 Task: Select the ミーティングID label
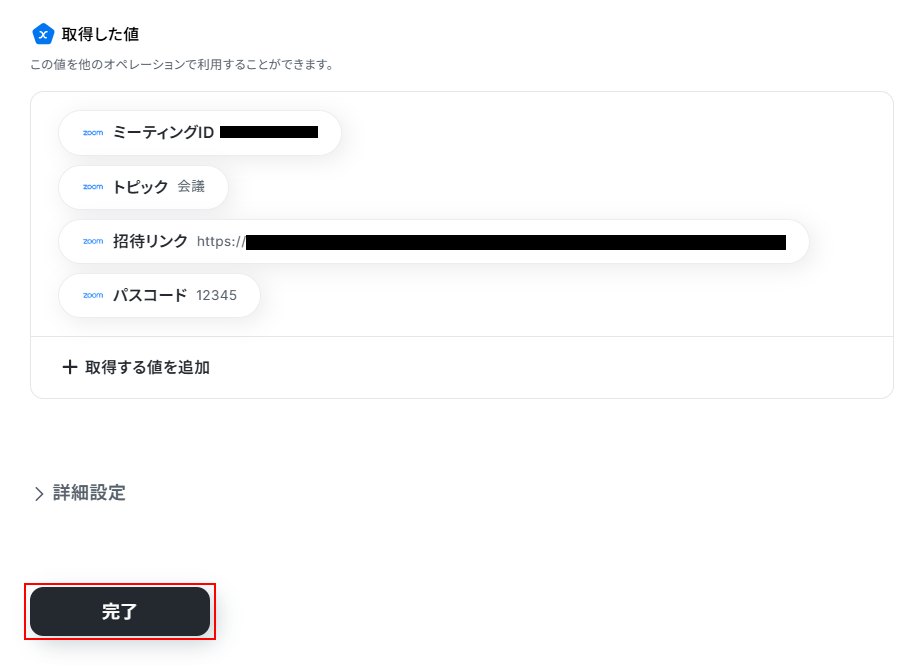pyautogui.click(x=163, y=132)
